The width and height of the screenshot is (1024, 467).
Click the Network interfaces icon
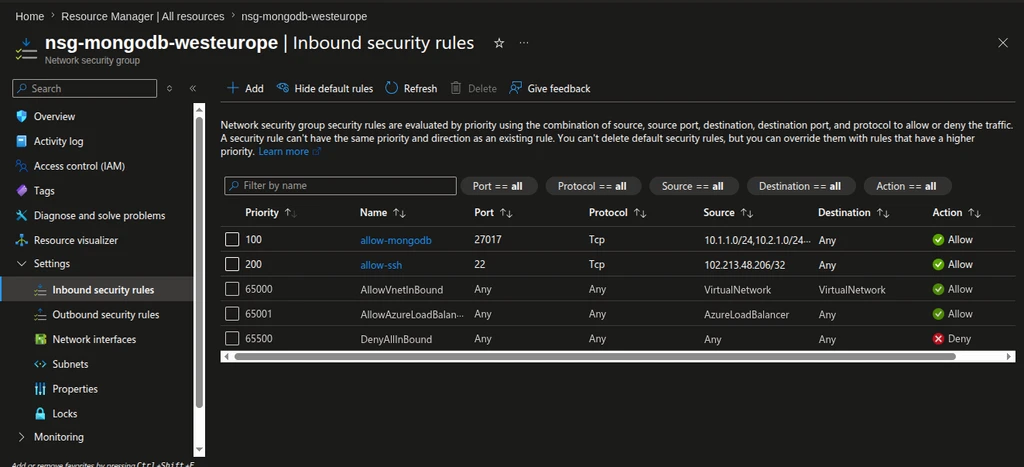coord(40,340)
